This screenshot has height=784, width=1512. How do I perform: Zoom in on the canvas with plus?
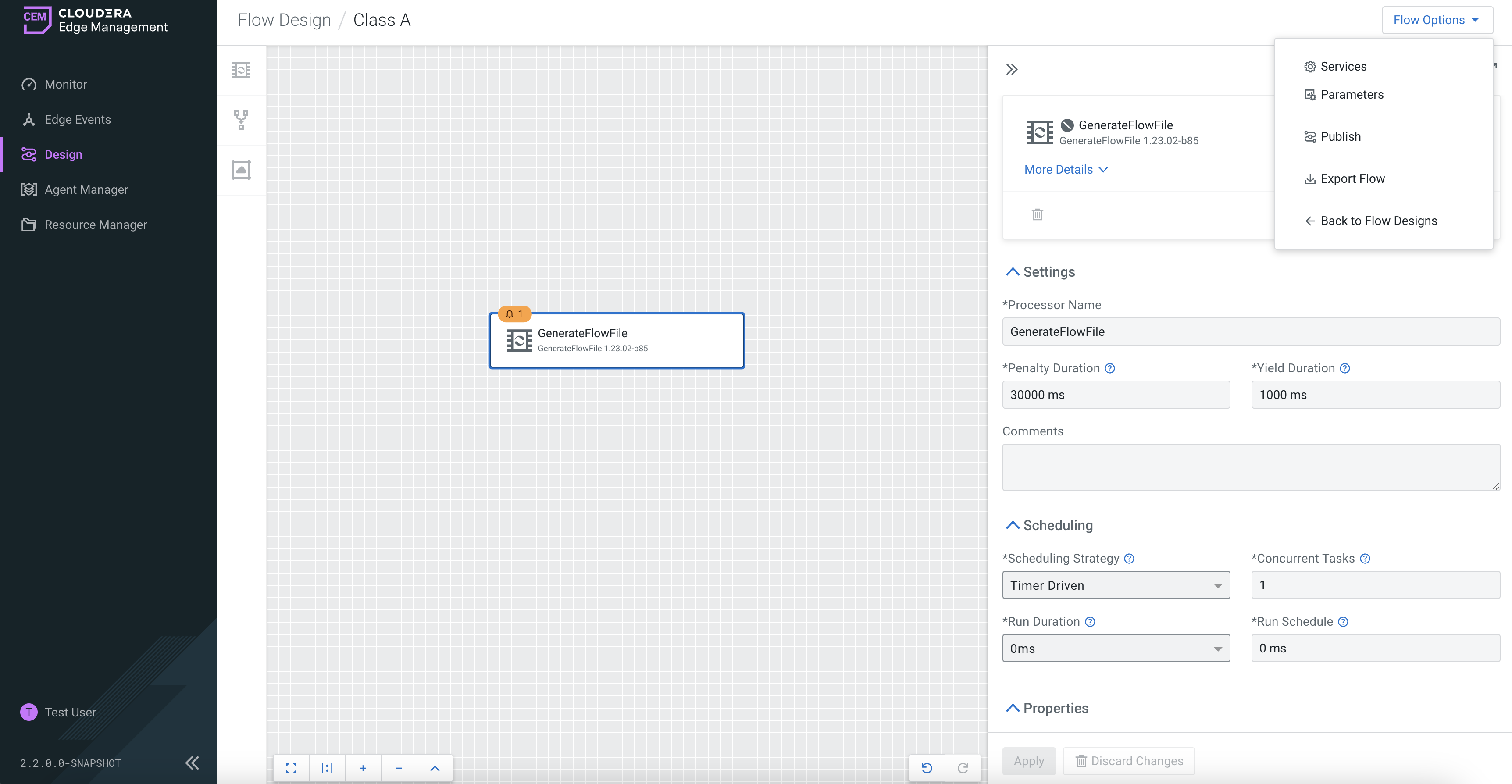click(x=363, y=768)
